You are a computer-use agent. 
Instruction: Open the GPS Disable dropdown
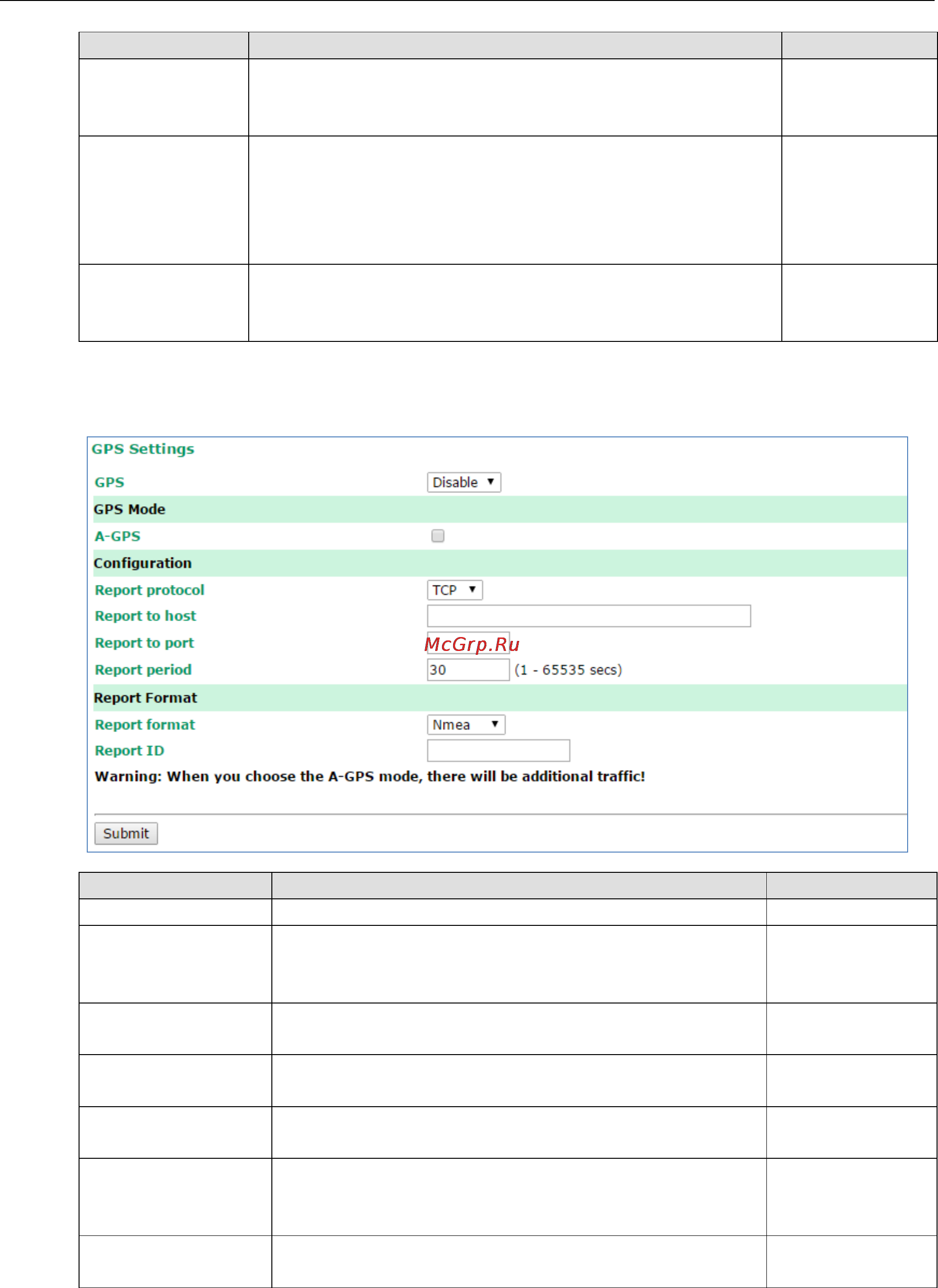[x=464, y=482]
